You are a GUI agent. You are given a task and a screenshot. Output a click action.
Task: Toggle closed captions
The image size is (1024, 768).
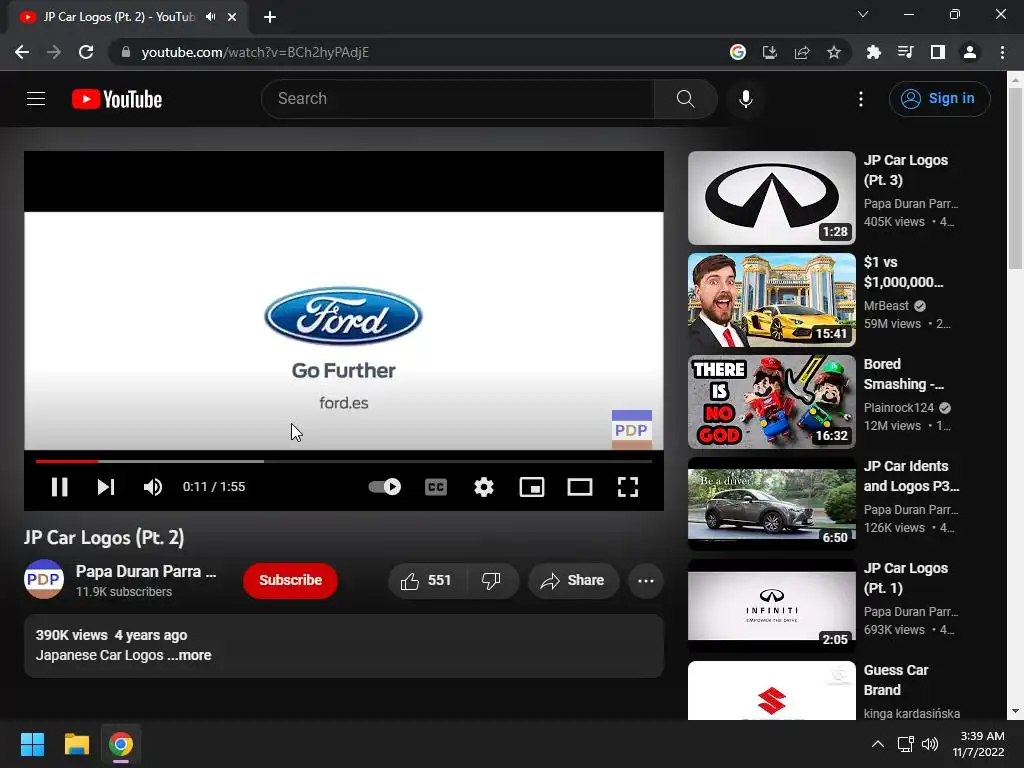pyautogui.click(x=436, y=487)
